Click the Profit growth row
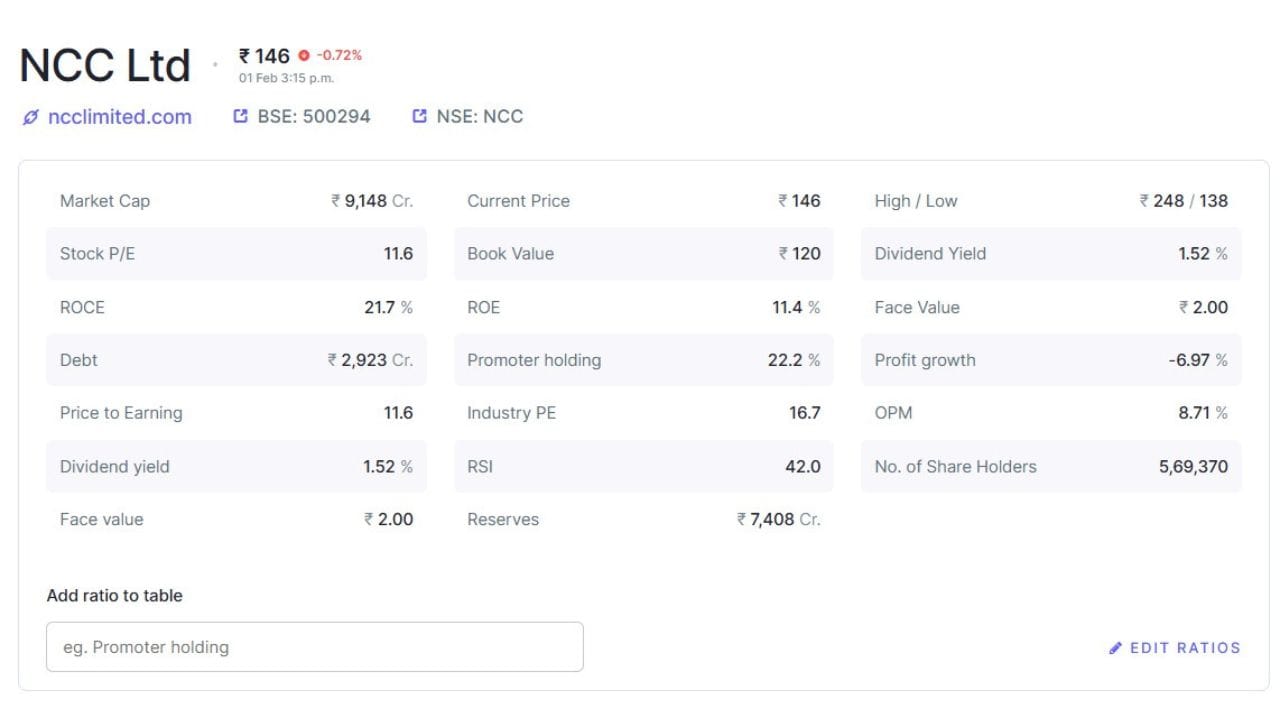Screen dimensions: 1280x720 tap(1050, 360)
